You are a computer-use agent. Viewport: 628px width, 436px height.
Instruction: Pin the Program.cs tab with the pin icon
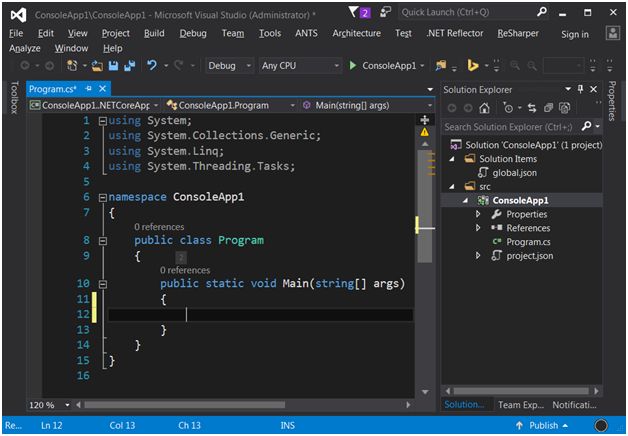pyautogui.click(x=89, y=88)
